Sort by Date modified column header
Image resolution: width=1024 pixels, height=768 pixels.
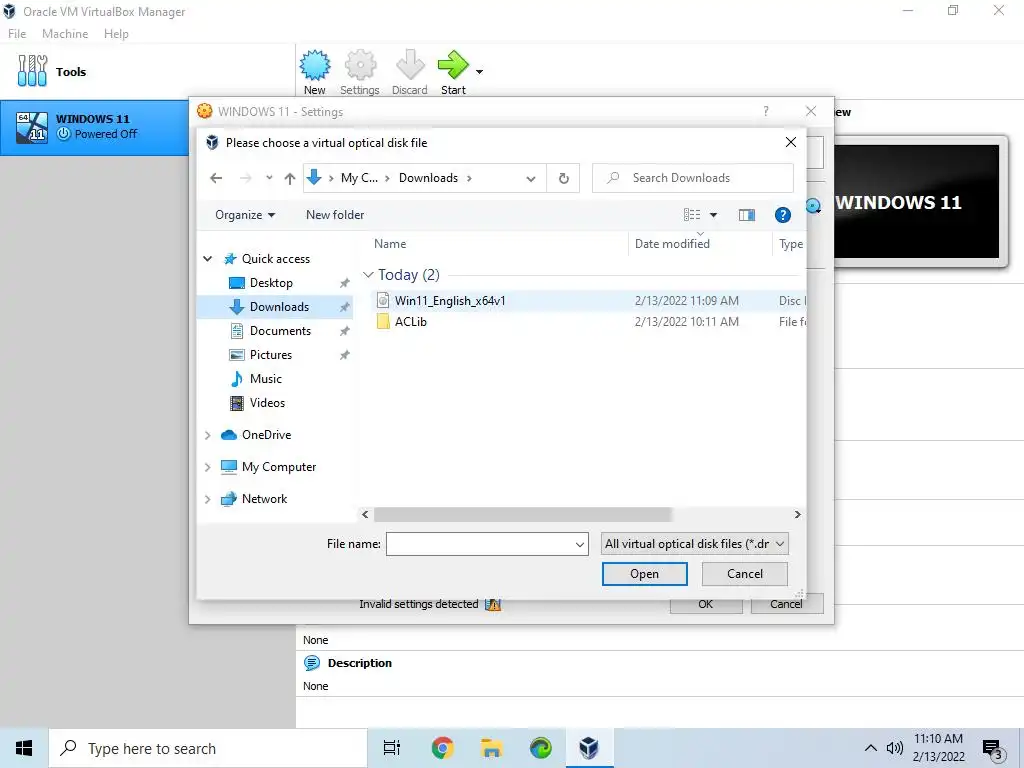(672, 244)
